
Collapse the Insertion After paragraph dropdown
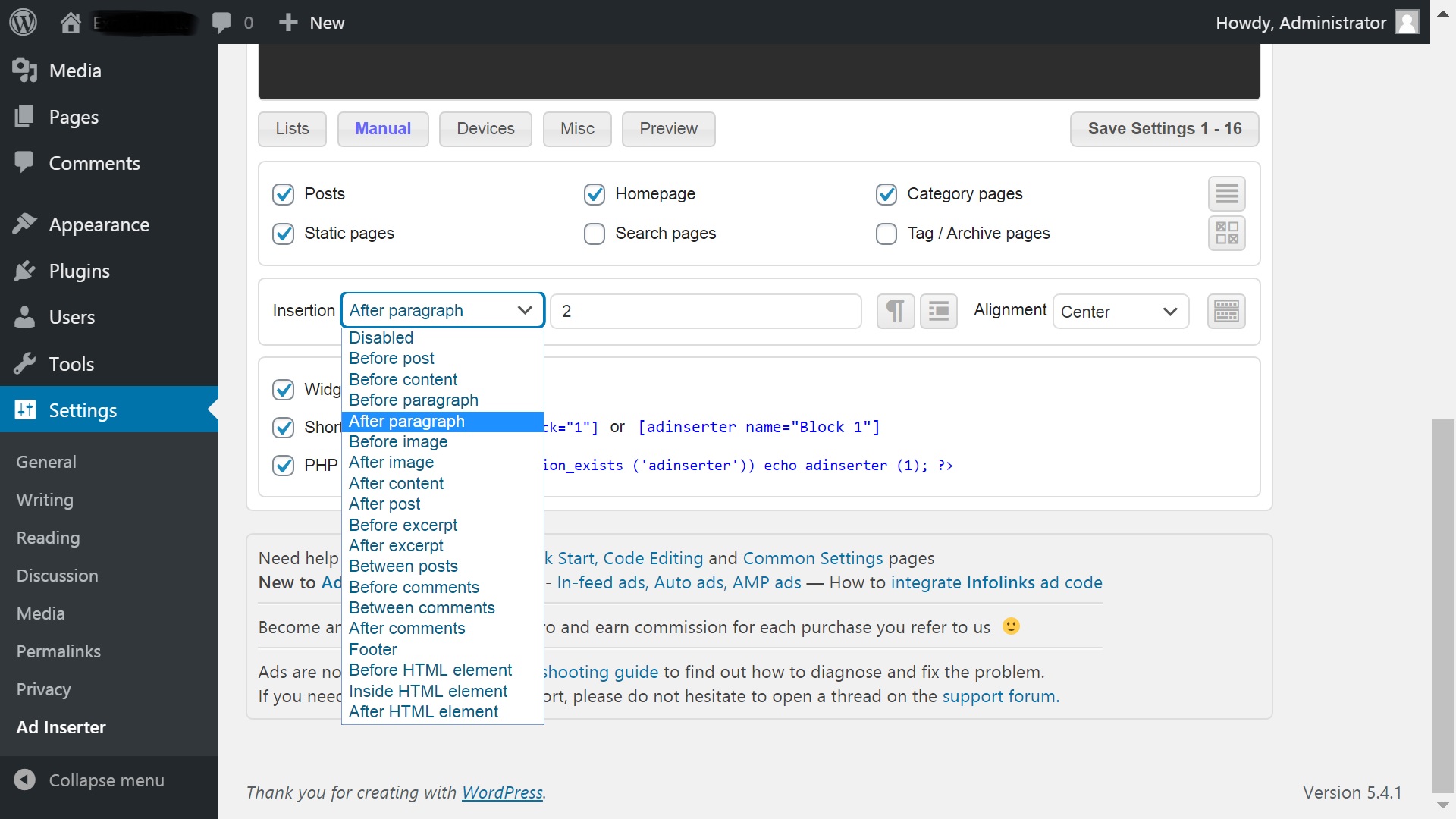tap(443, 310)
